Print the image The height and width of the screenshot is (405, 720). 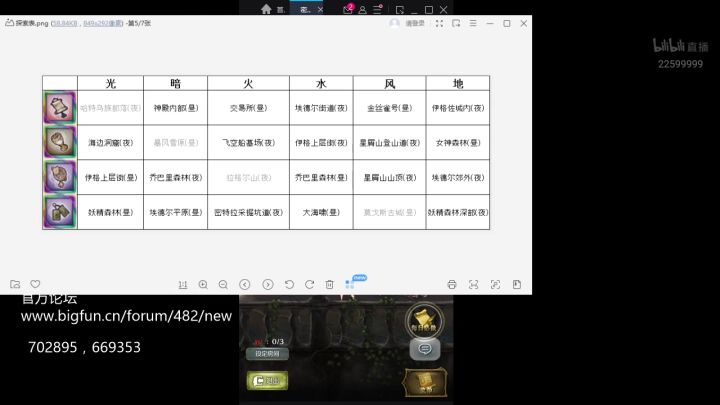pyautogui.click(x=452, y=285)
